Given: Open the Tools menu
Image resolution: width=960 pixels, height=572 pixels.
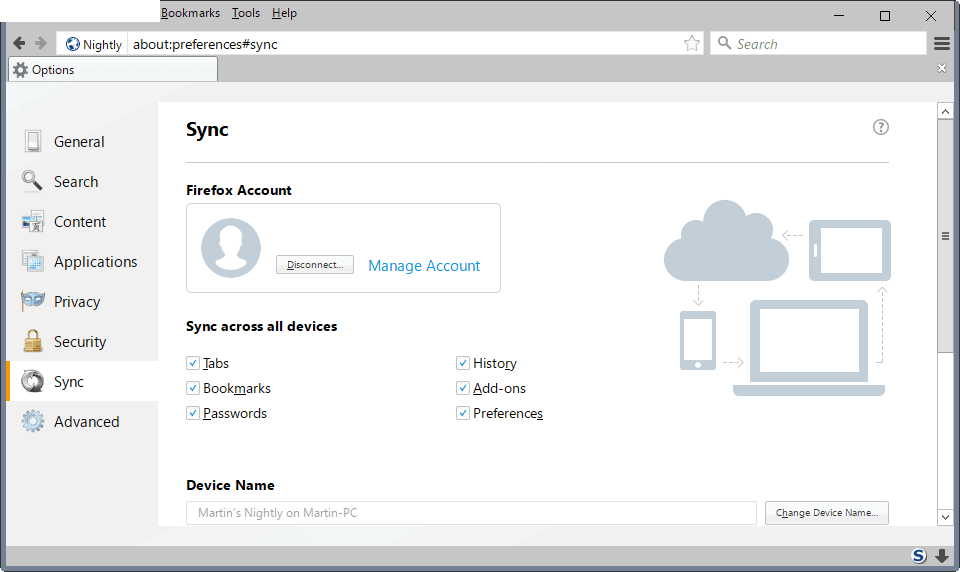Looking at the screenshot, I should click(246, 13).
